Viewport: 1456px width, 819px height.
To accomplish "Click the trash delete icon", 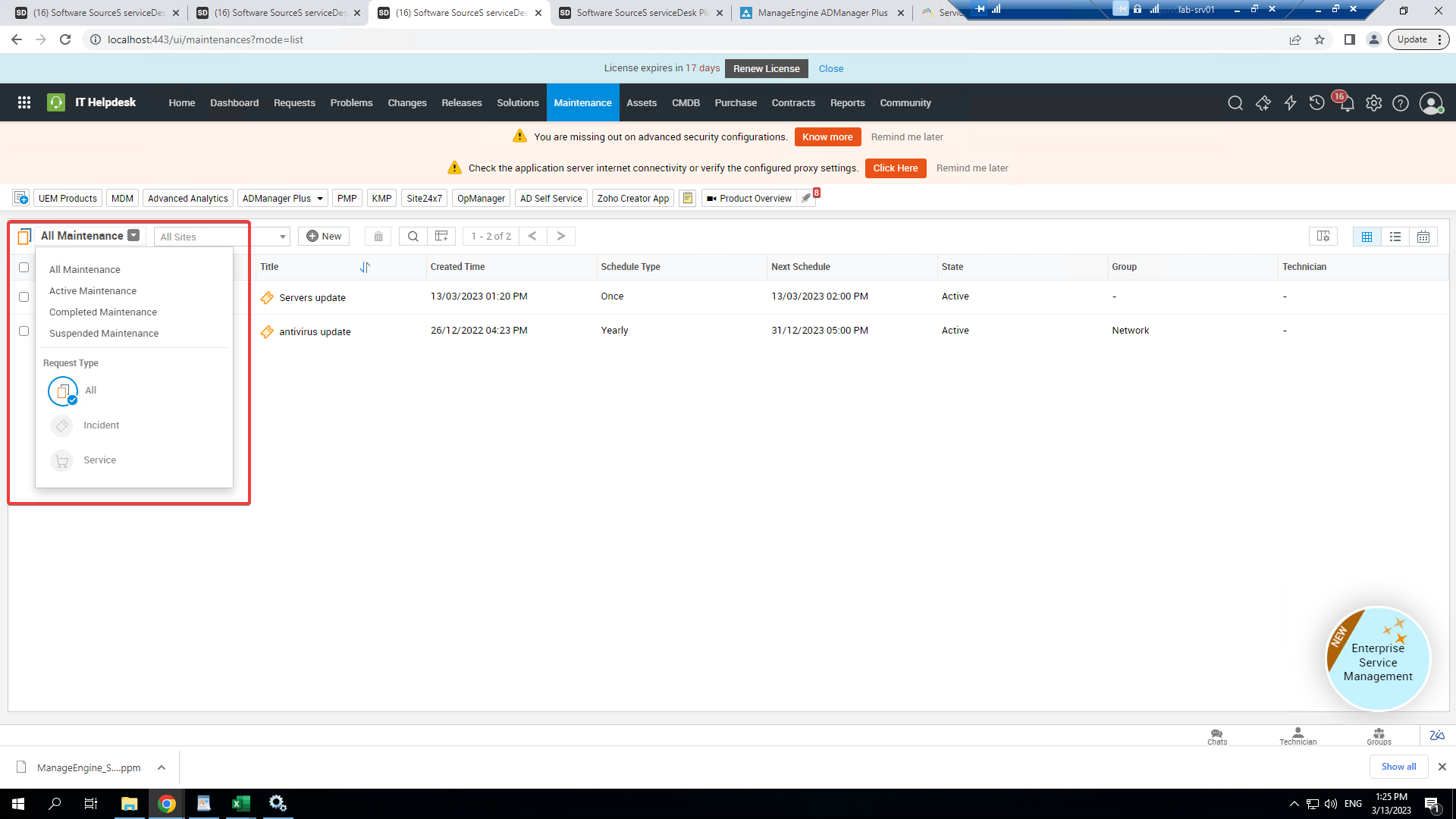I will [378, 237].
